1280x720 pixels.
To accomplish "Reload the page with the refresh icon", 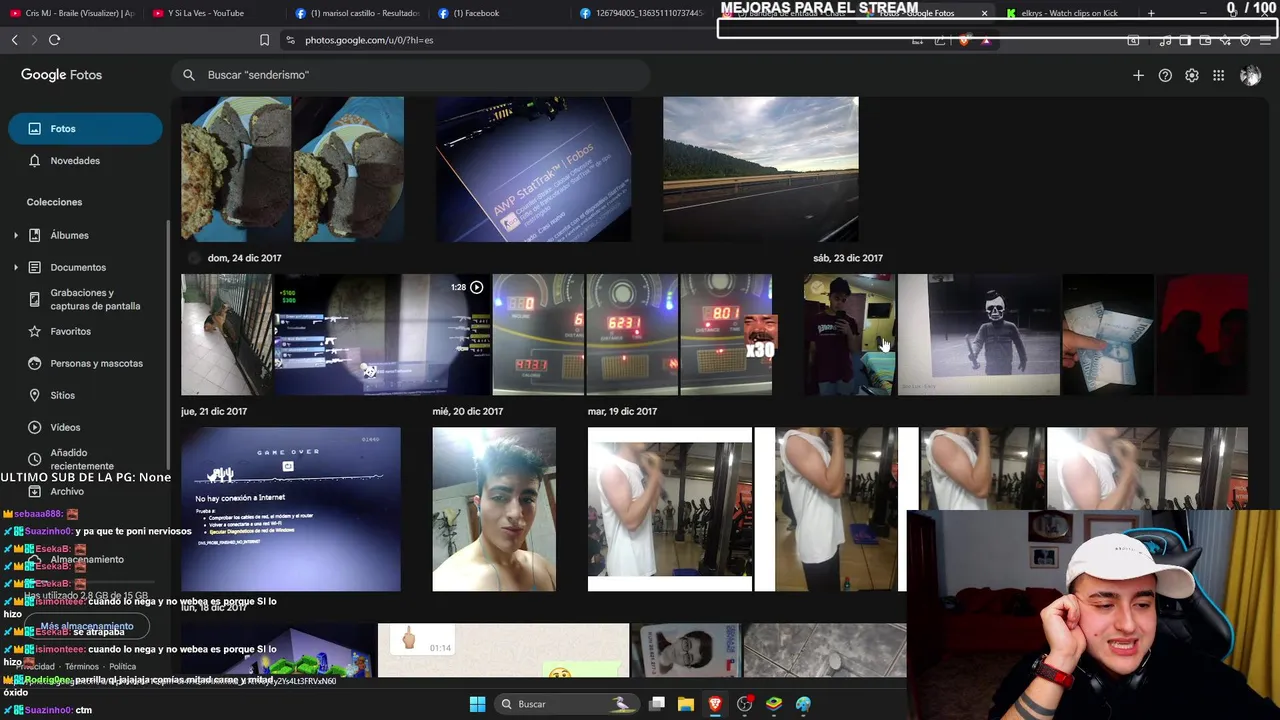I will (x=54, y=40).
